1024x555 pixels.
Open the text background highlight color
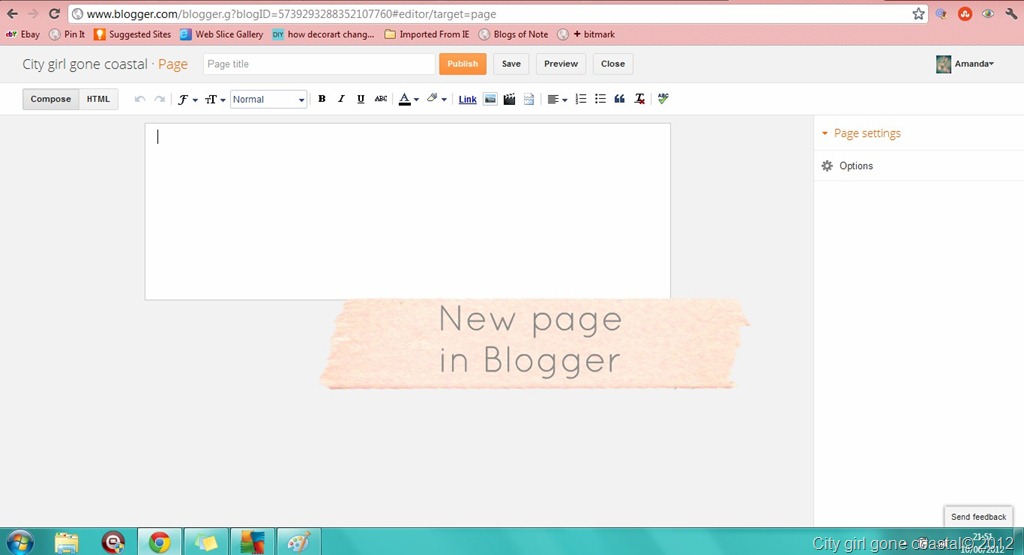tap(436, 99)
